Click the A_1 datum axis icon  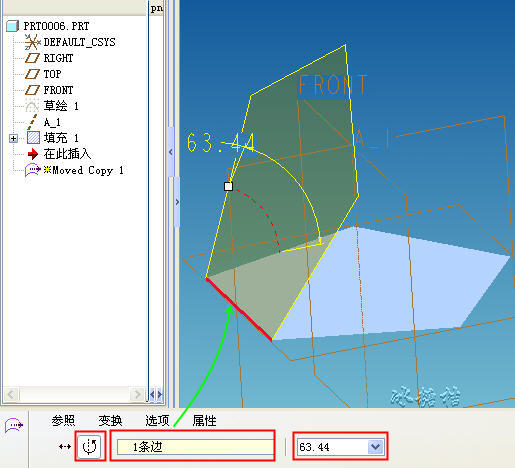pyautogui.click(x=32, y=122)
